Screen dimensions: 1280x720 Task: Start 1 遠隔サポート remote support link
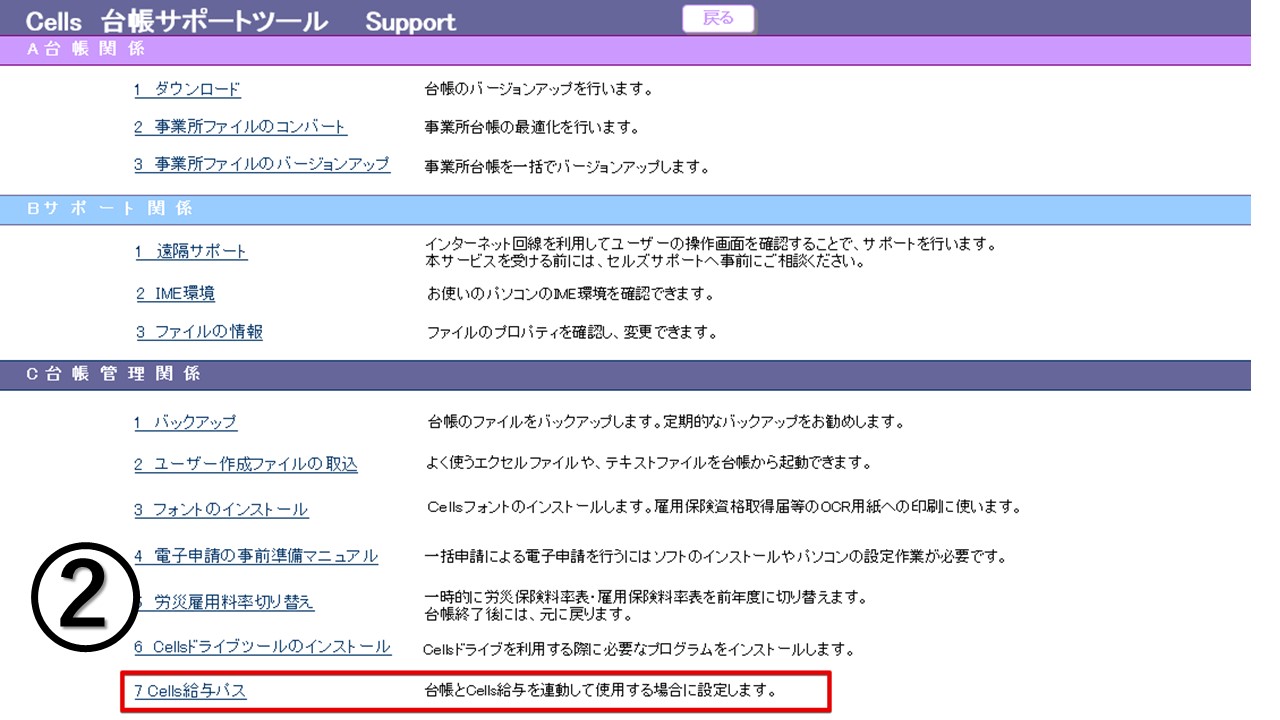pyautogui.click(x=191, y=252)
